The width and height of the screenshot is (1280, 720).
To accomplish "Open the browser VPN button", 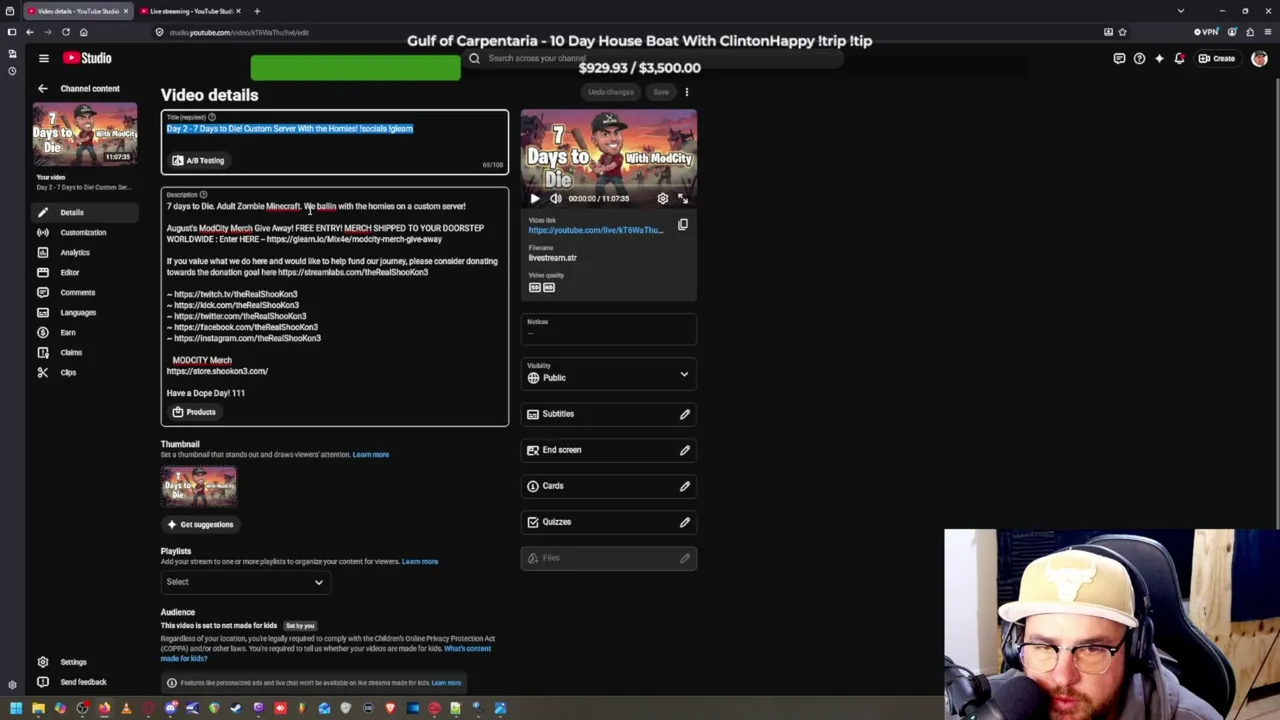I will [x=1206, y=32].
